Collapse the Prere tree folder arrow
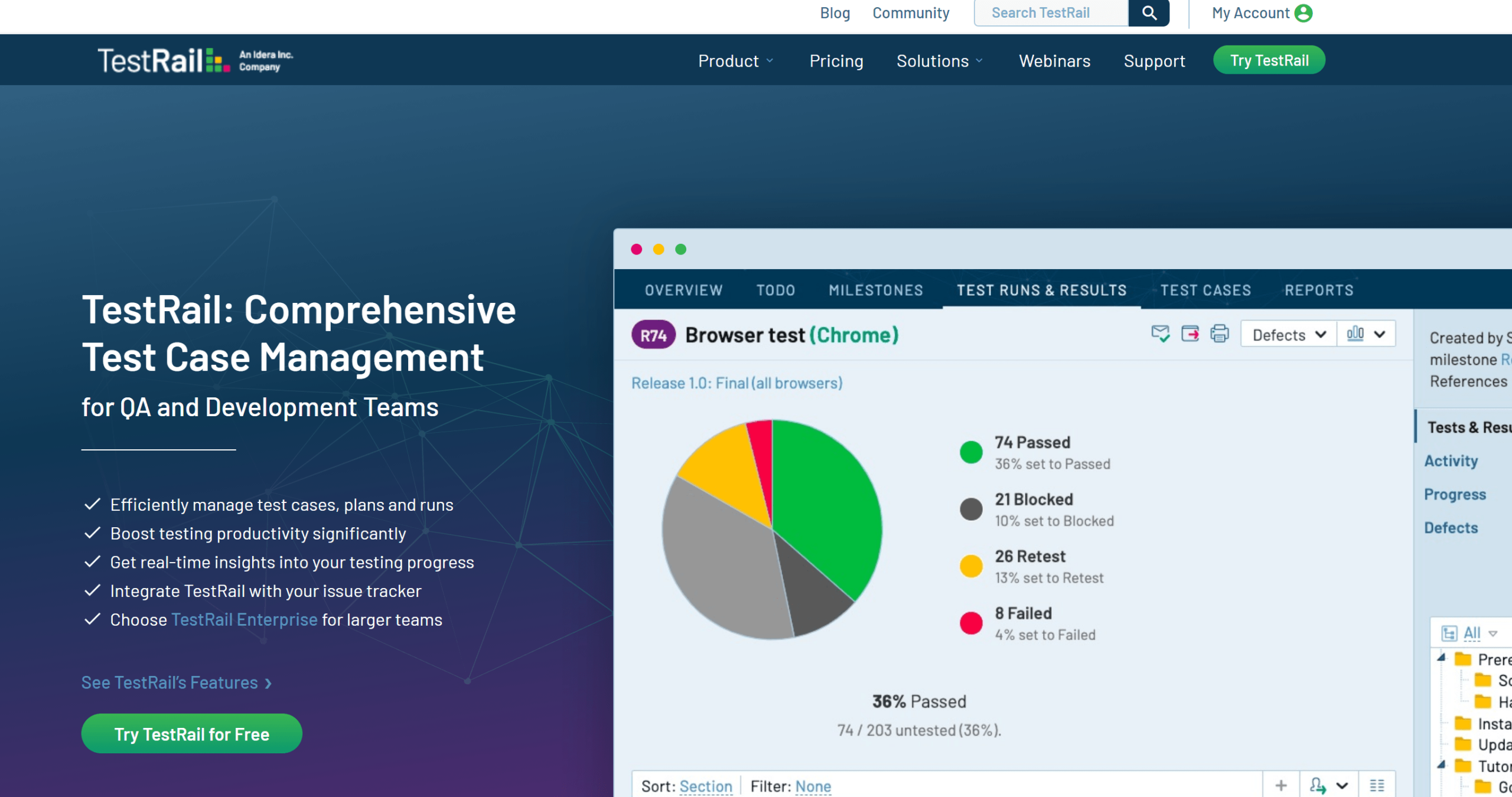The image size is (1512, 797). coord(1441,658)
